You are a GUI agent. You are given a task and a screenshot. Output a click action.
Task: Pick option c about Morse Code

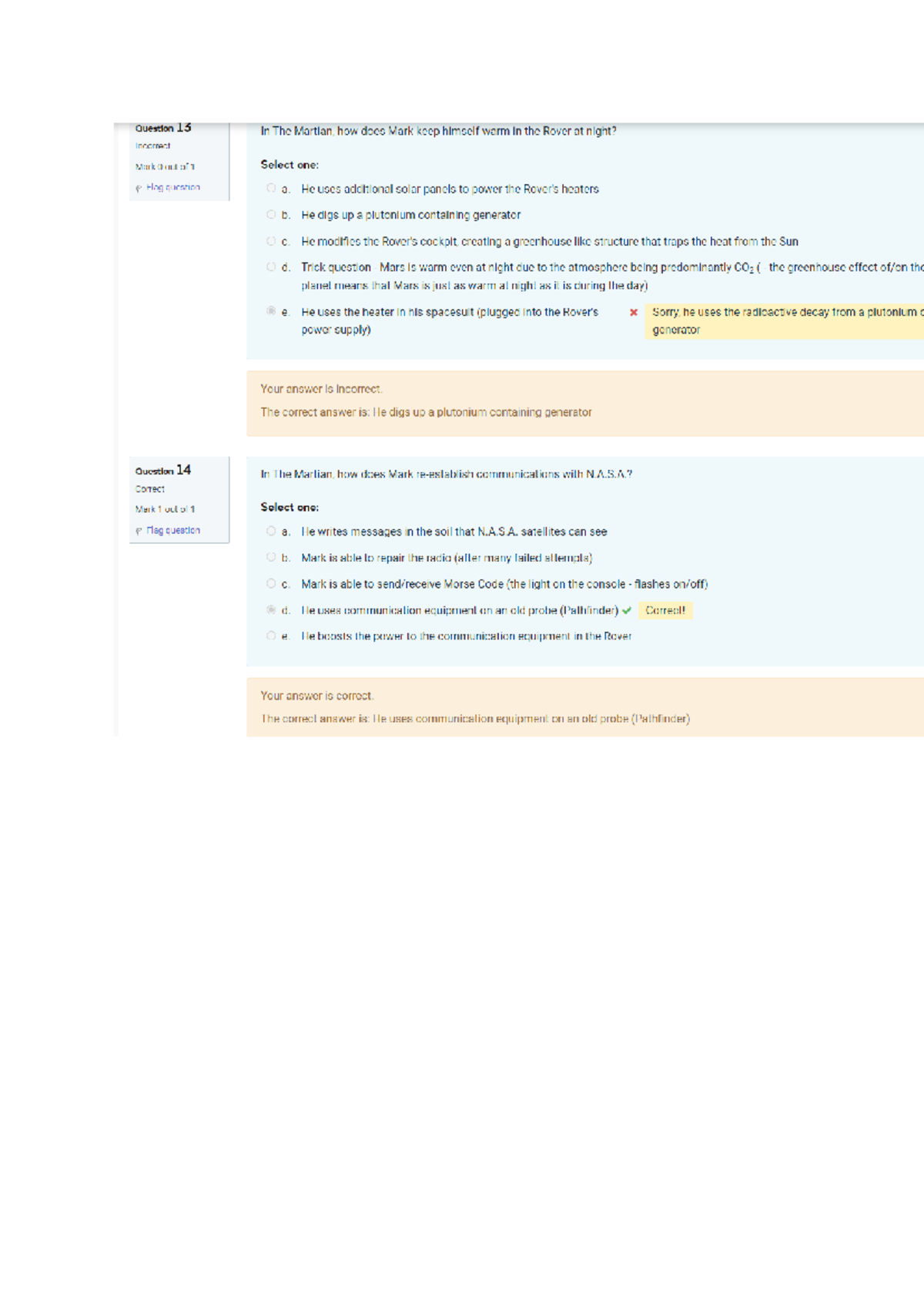[271, 583]
